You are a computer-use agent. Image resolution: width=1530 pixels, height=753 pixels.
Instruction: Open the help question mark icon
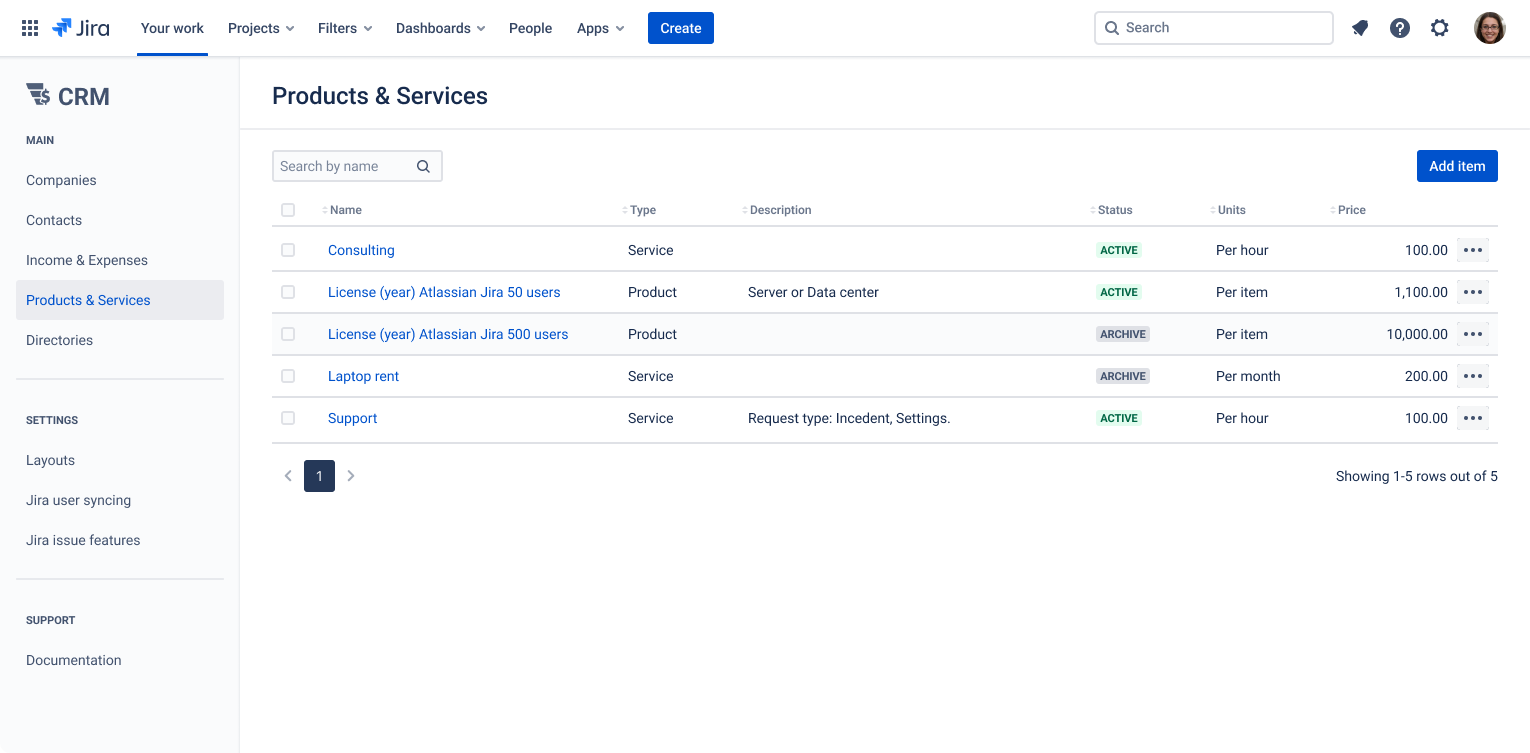pyautogui.click(x=1400, y=28)
